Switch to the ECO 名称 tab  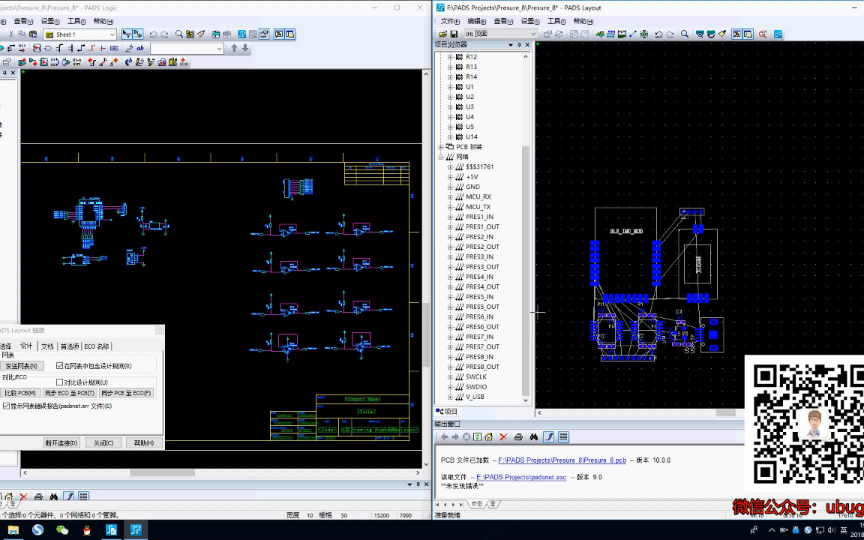click(97, 346)
